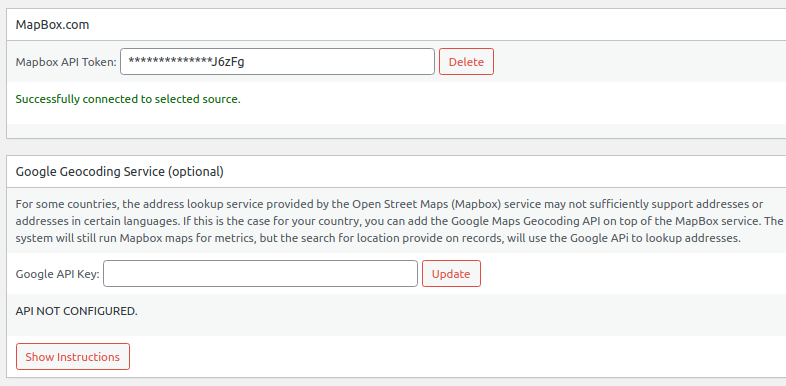This screenshot has height=386, width=786.
Task: Open Show Instructions for Google Geocoding
Action: [x=73, y=356]
